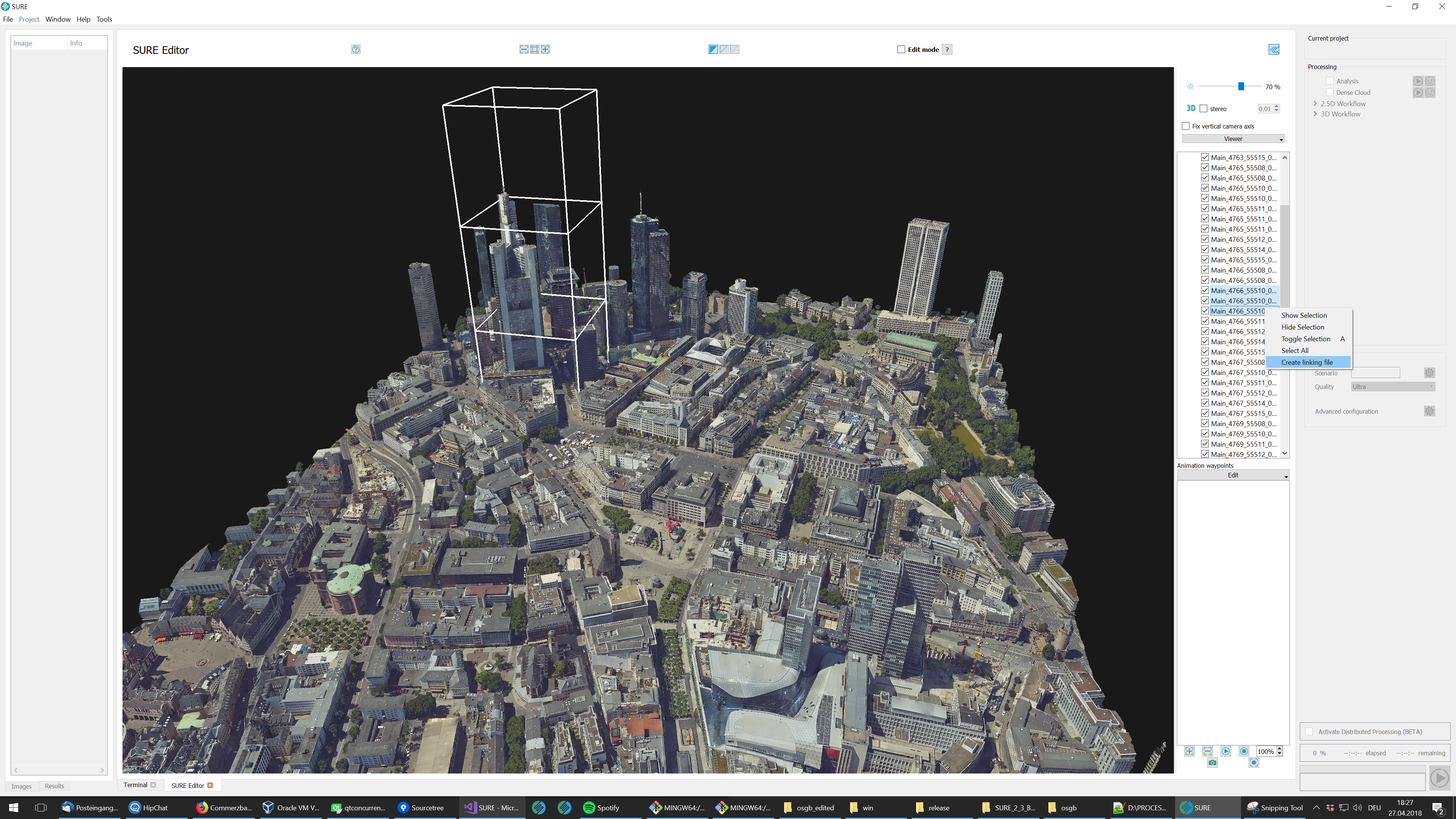1456x819 pixels.
Task: Click the zoom in frame icon in editor toolbar
Action: 546,49
